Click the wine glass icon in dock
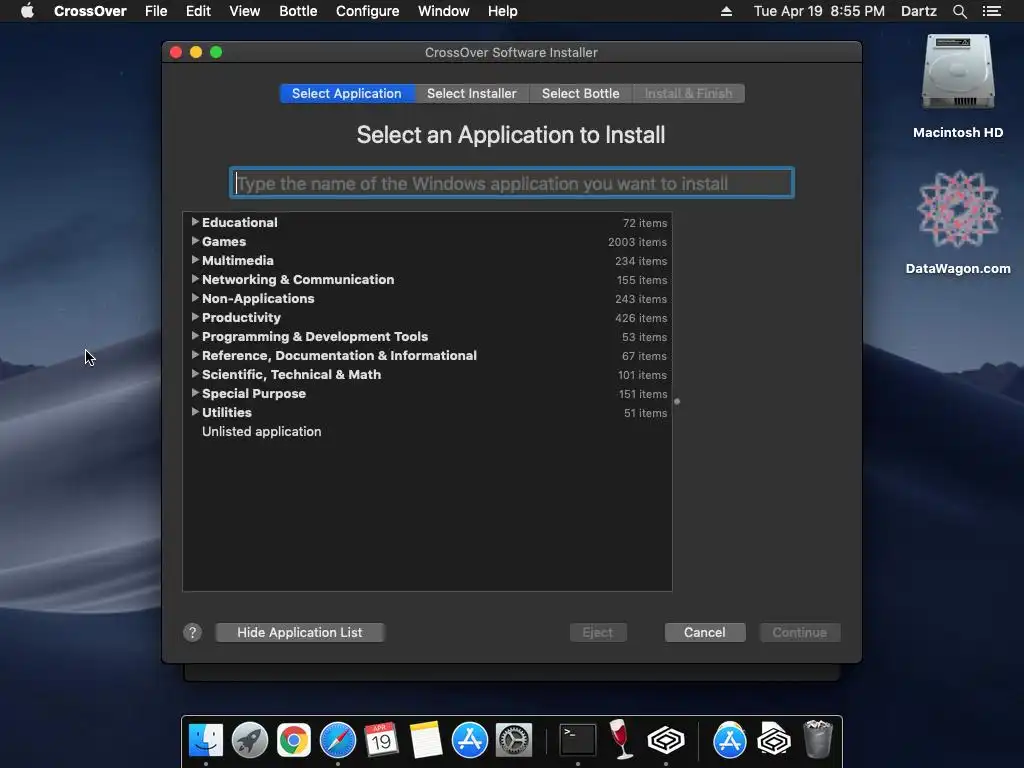Image resolution: width=1024 pixels, height=768 pixels. coord(620,740)
